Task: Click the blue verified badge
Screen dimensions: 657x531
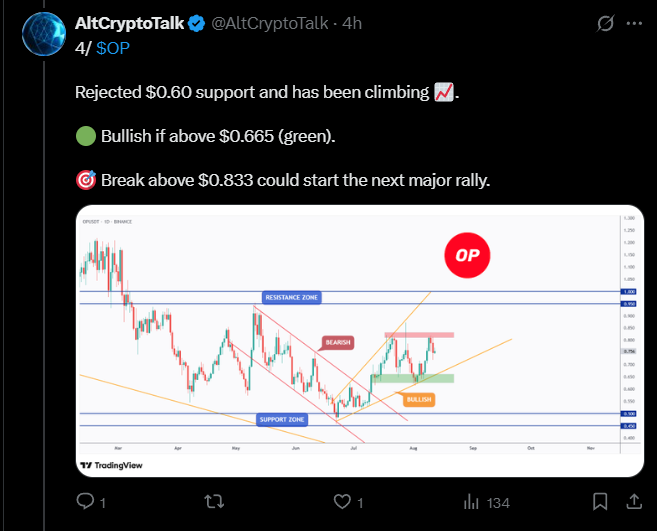Action: coord(197,23)
